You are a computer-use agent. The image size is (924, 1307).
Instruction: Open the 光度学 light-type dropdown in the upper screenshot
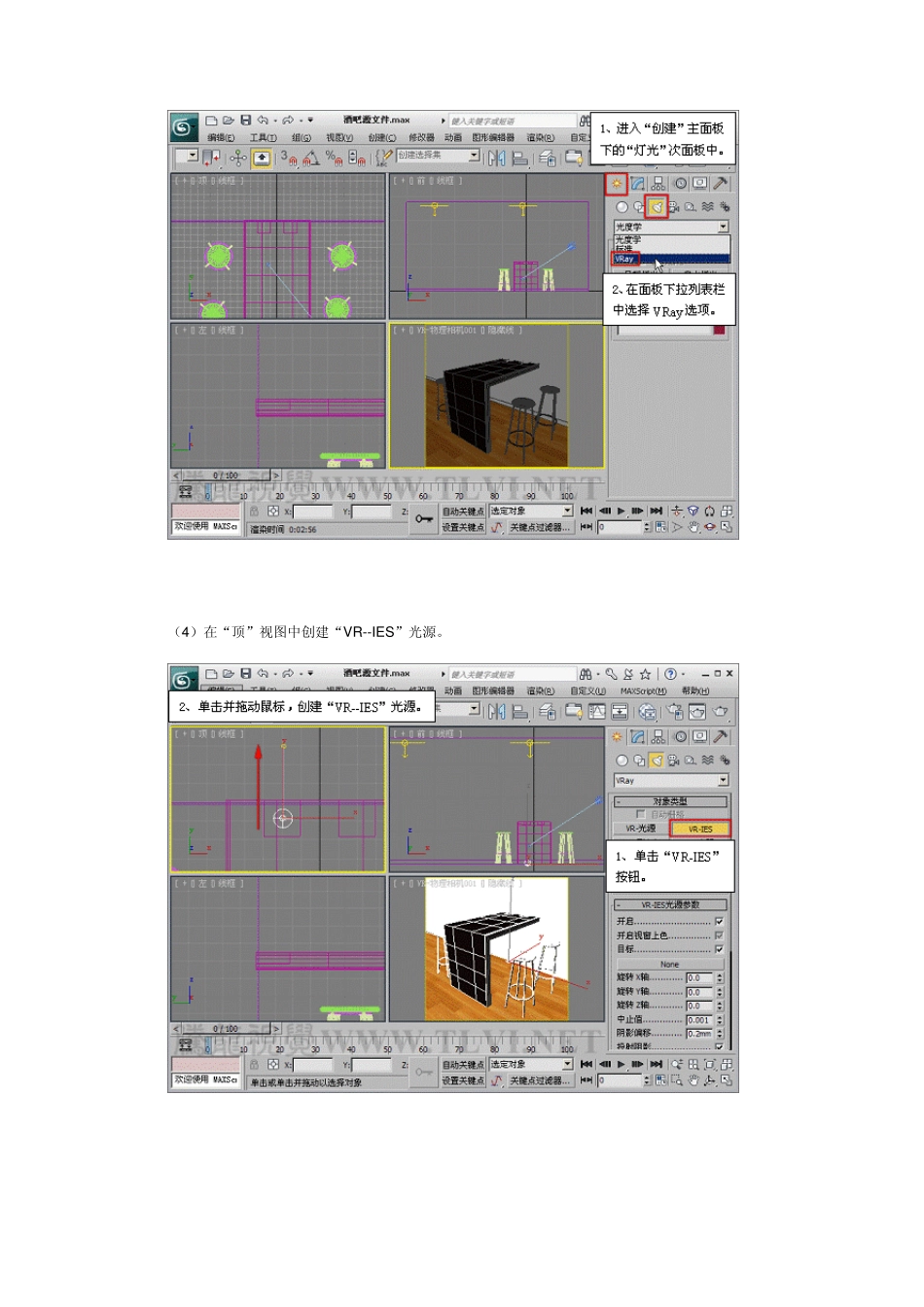(671, 227)
